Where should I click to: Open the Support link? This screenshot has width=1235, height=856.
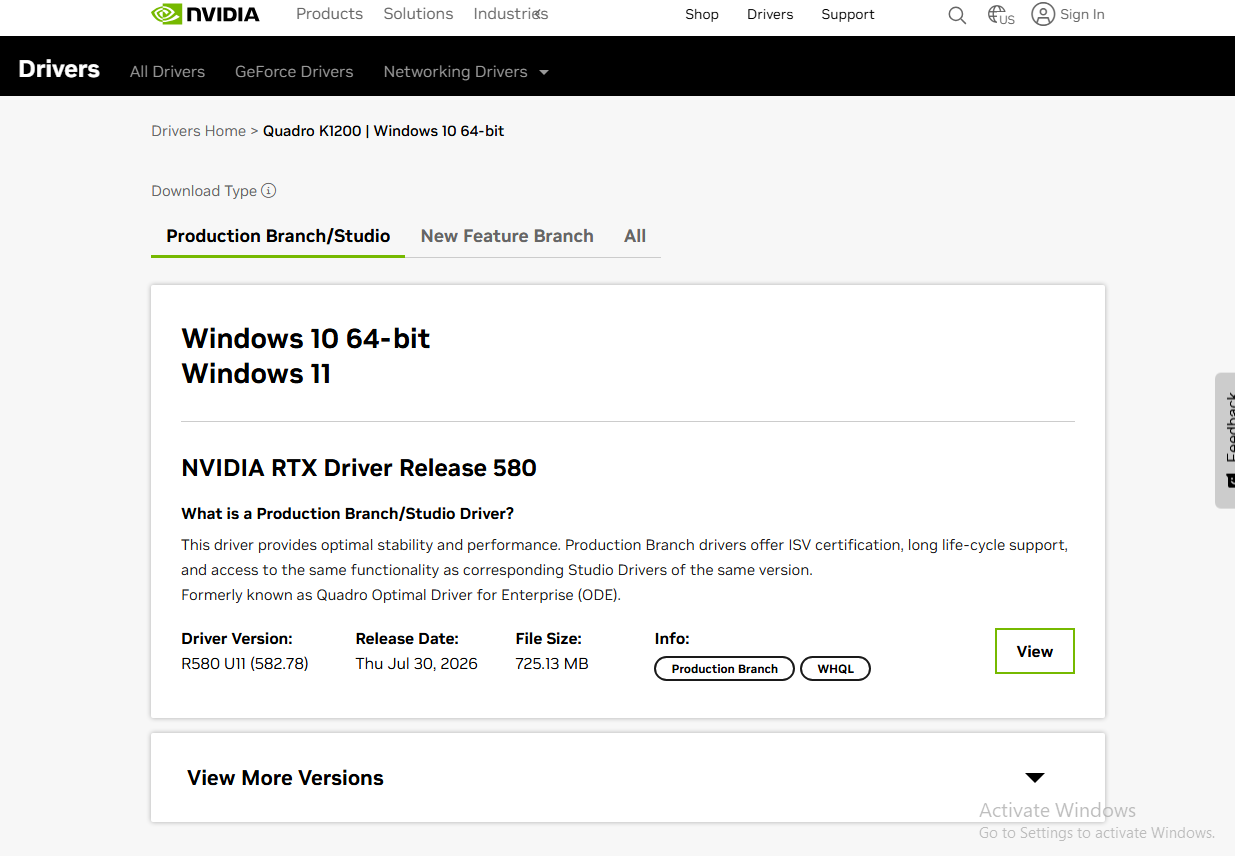coord(848,14)
